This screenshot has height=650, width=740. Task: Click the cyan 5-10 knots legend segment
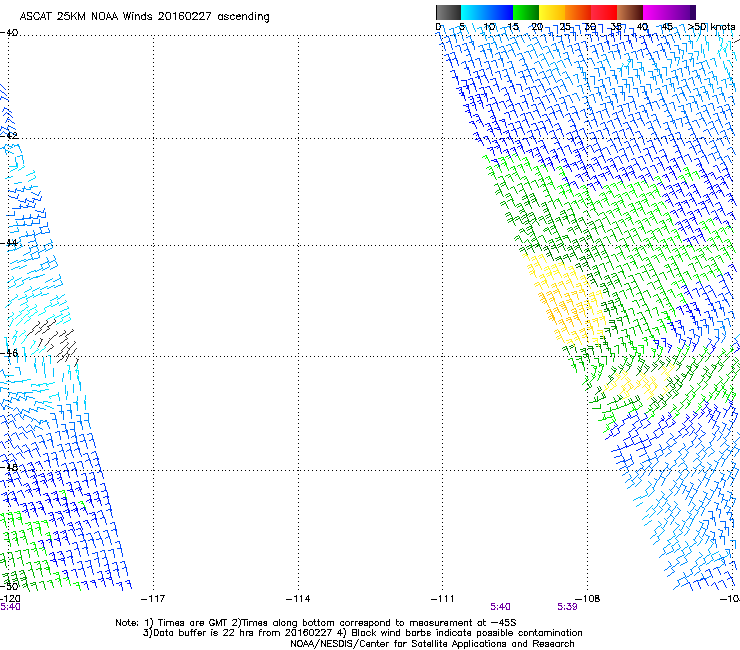pos(474,12)
